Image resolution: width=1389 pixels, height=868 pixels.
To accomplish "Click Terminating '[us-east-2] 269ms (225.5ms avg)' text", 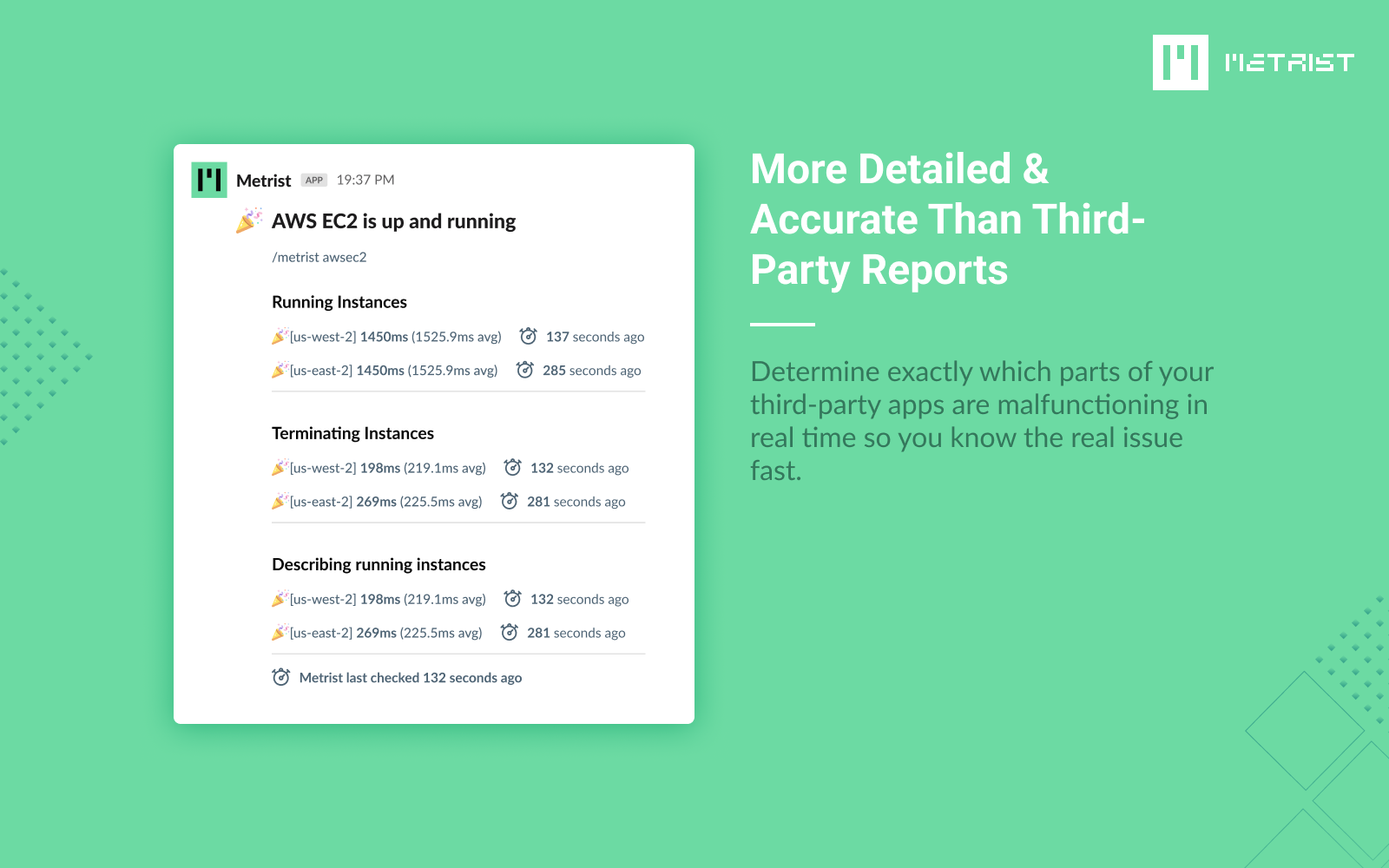I will pos(386,502).
